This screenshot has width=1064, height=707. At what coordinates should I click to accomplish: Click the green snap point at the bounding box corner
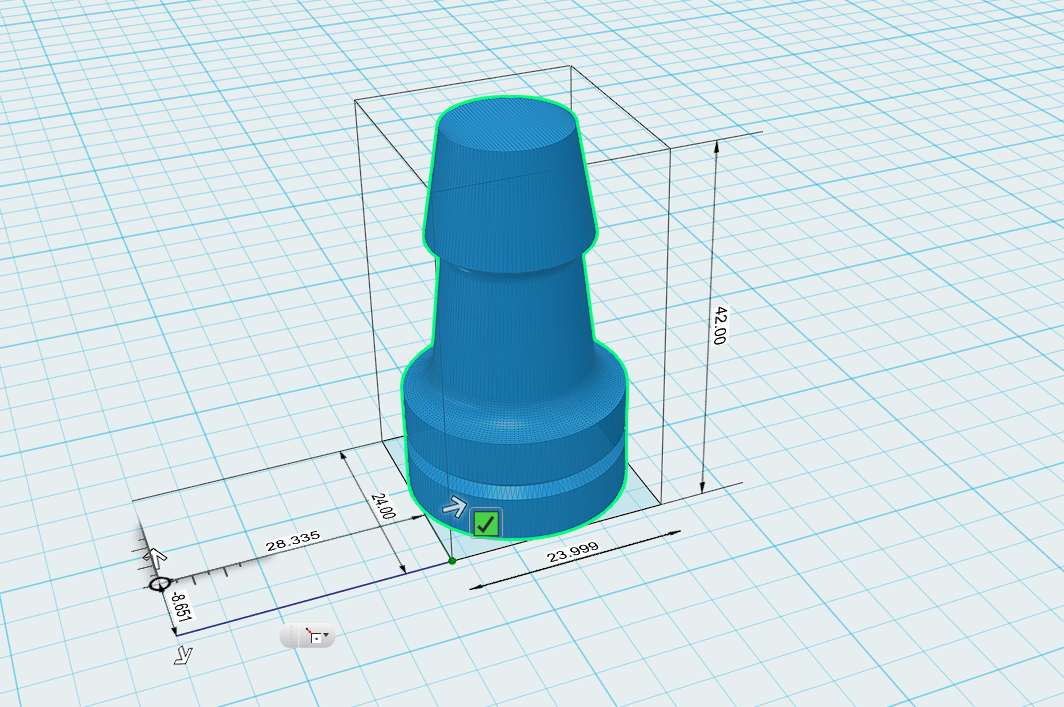click(x=453, y=561)
